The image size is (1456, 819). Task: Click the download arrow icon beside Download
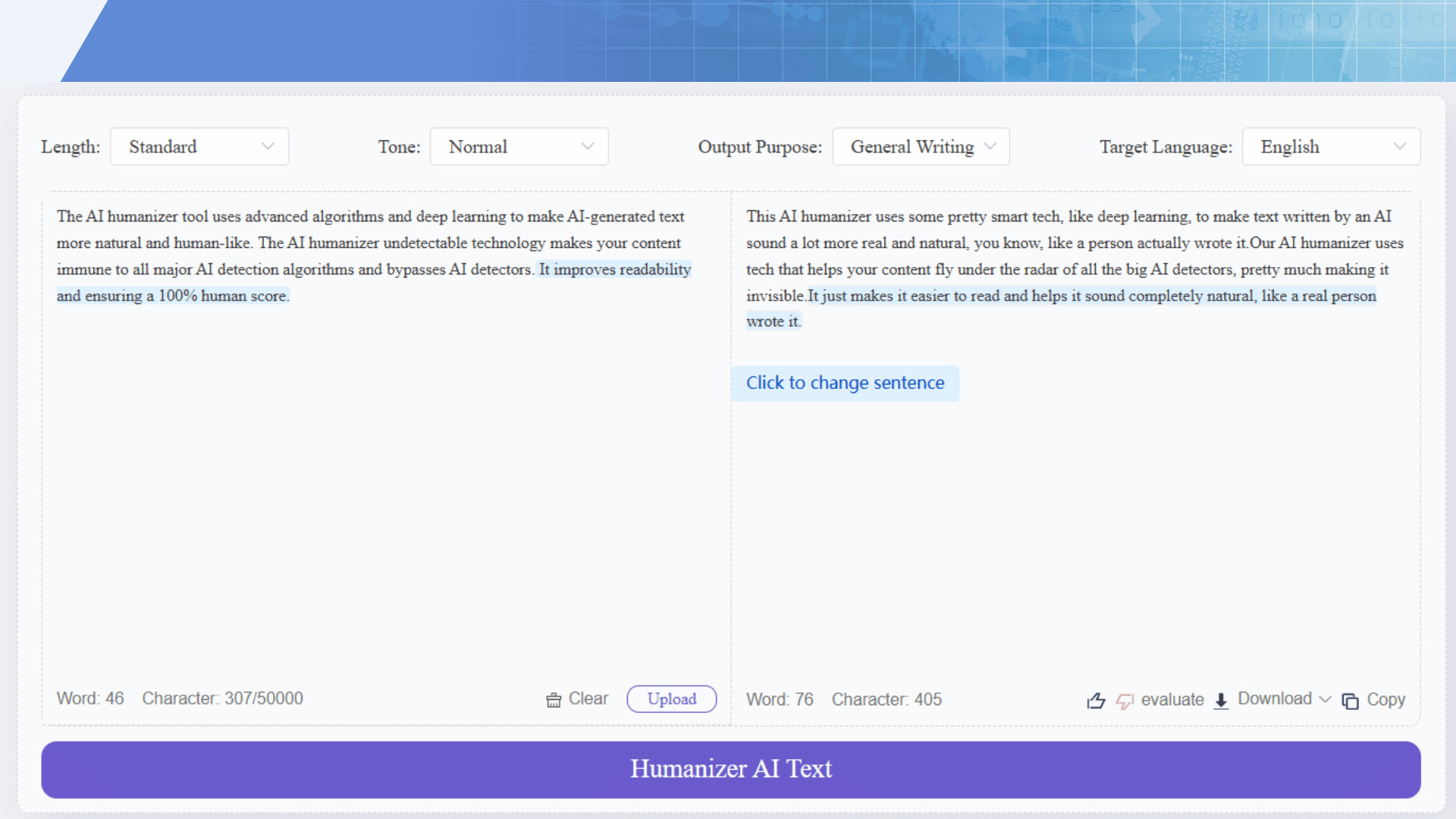click(1221, 701)
